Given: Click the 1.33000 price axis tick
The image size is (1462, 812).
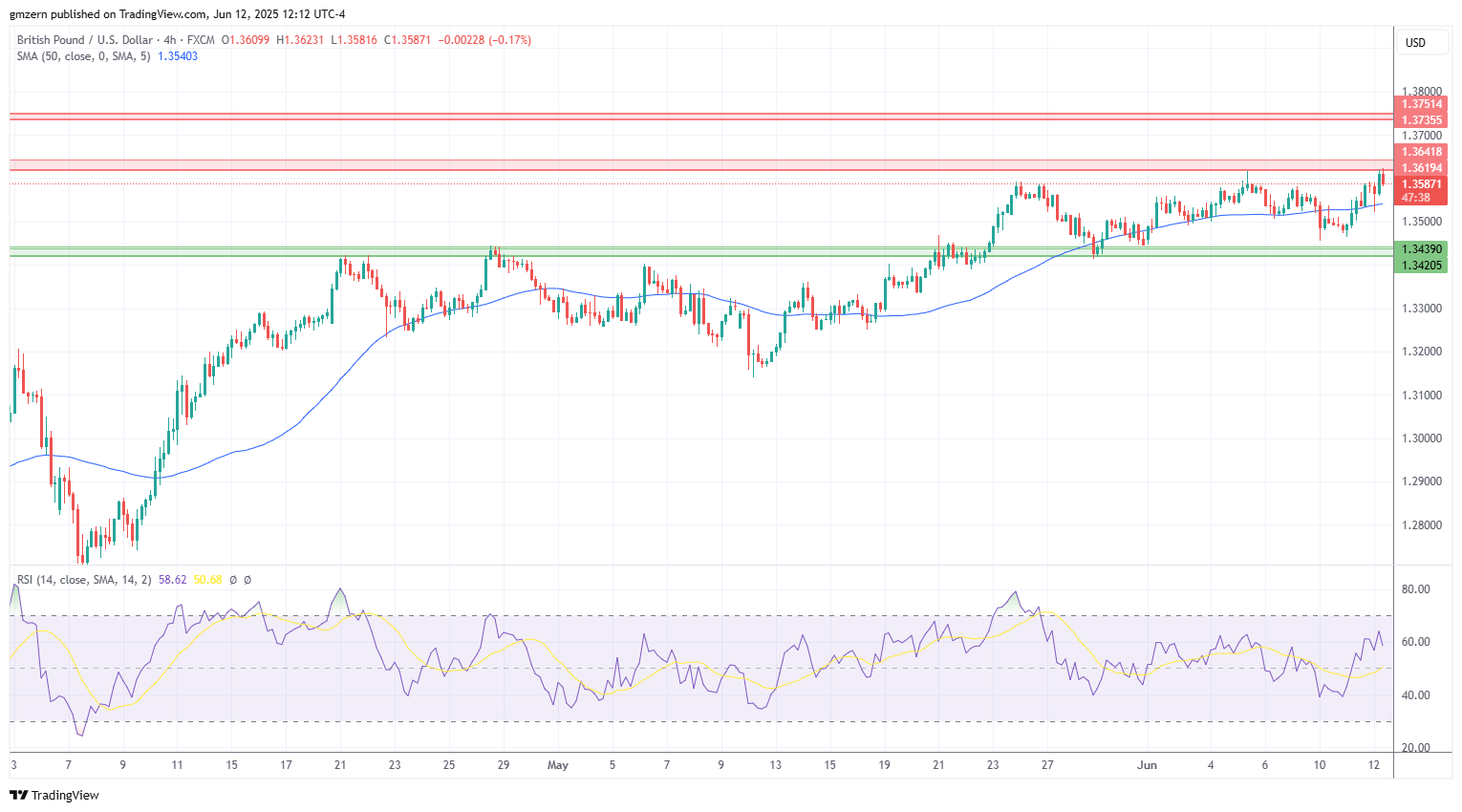Looking at the screenshot, I should tap(1422, 309).
